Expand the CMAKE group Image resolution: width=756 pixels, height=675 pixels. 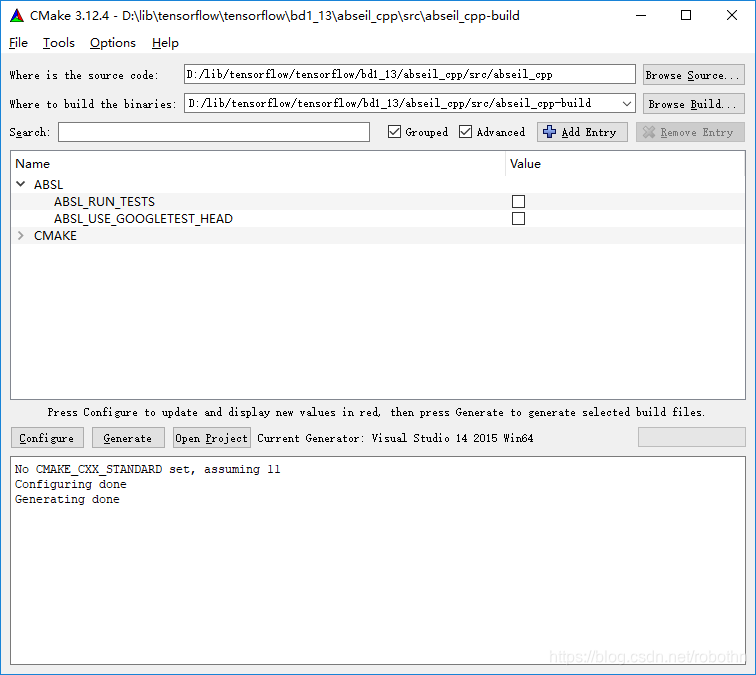pyautogui.click(x=21, y=235)
